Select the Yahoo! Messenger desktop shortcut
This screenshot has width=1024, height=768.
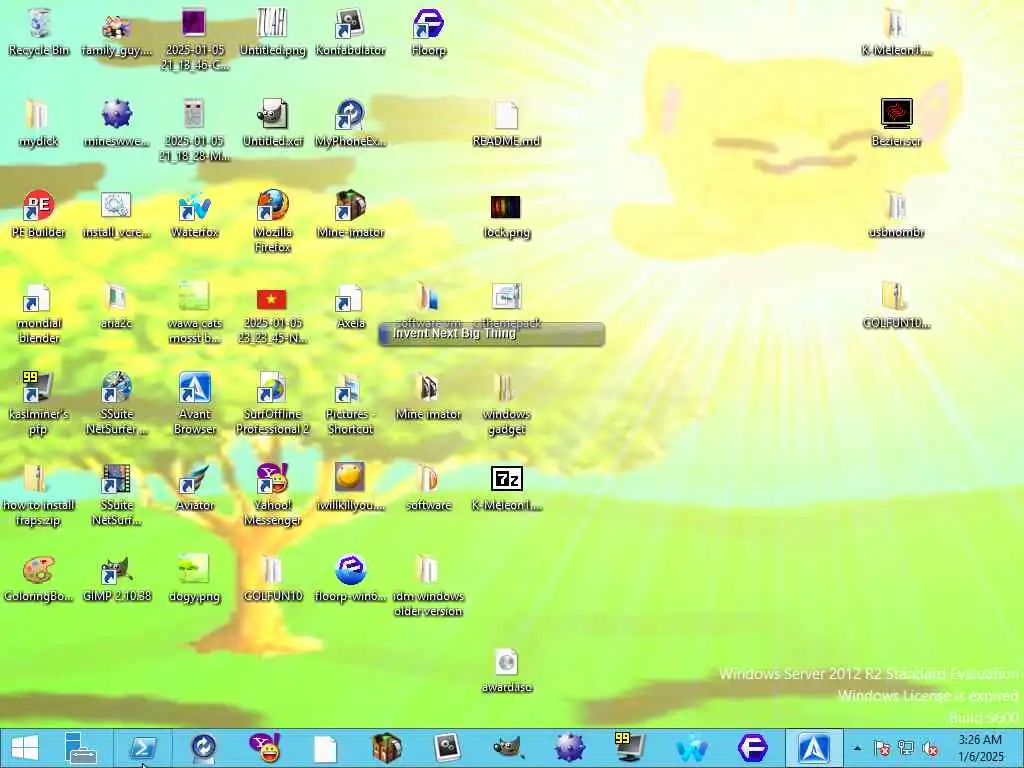pos(272,494)
